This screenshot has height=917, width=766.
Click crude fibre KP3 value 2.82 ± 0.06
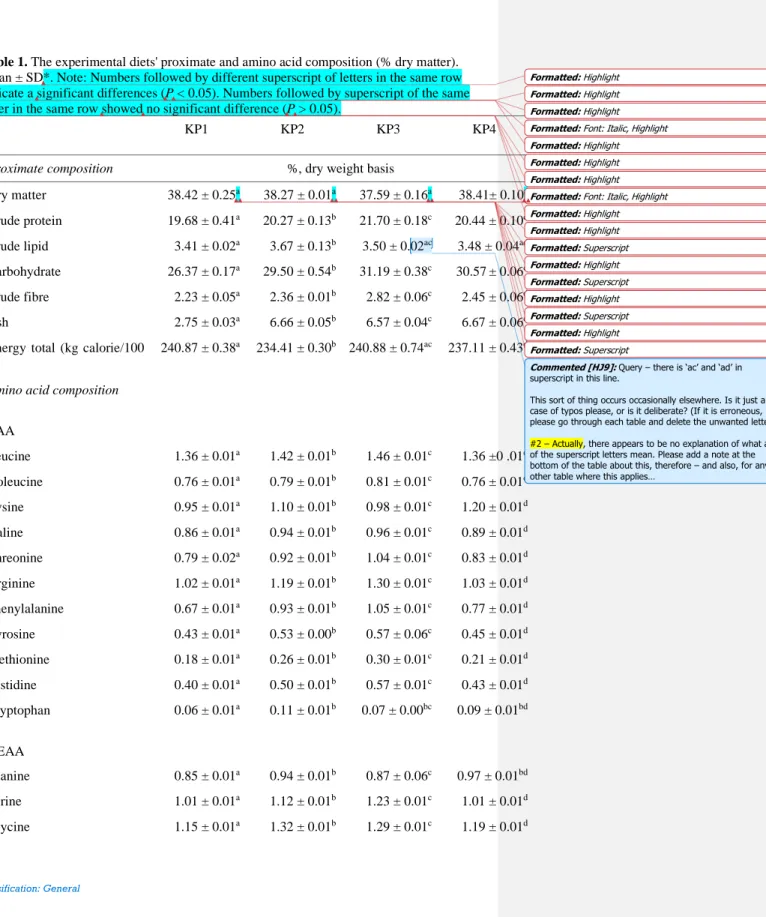tap(399, 297)
